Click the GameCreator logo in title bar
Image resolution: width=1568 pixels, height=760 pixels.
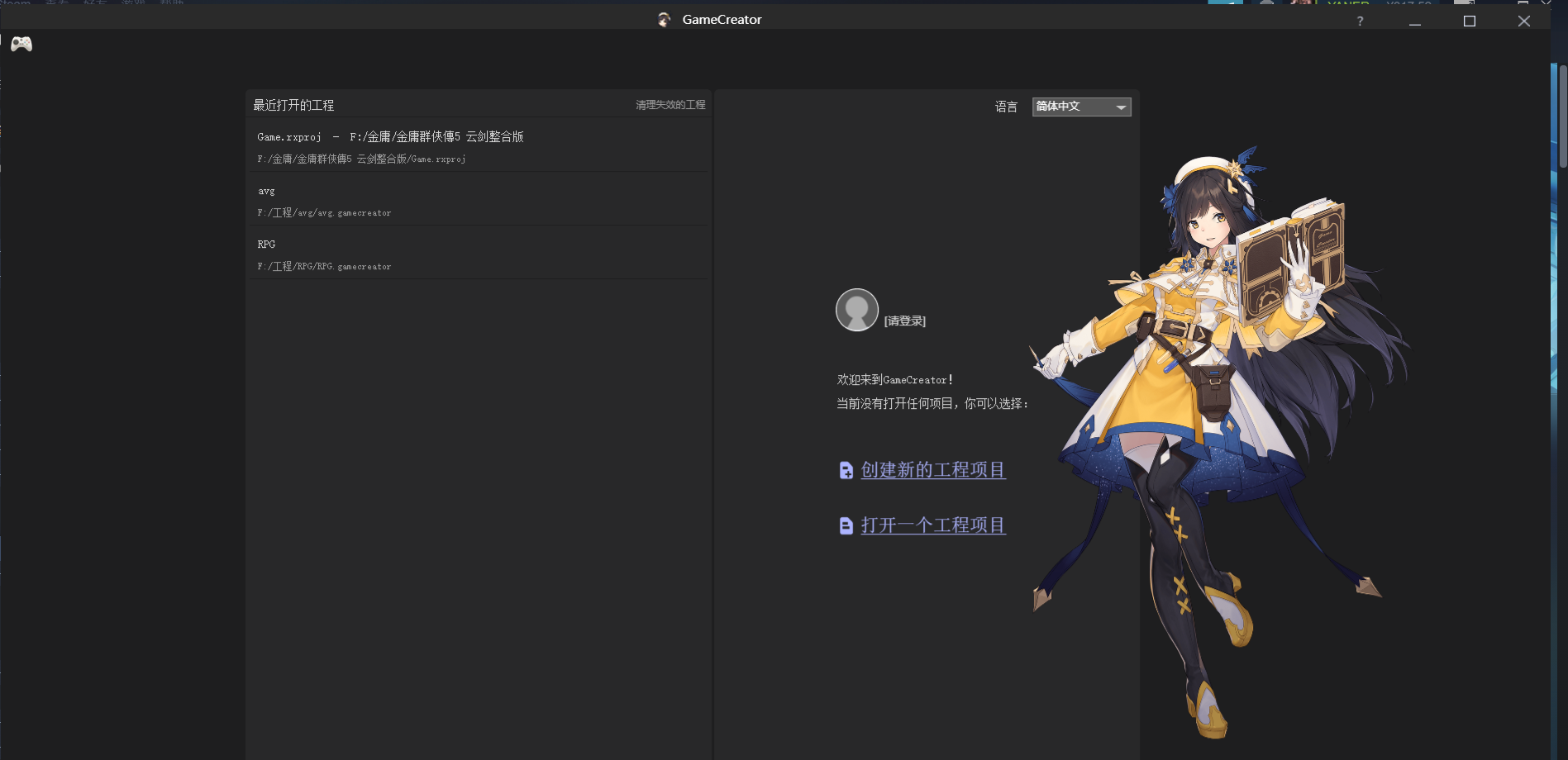(665, 20)
